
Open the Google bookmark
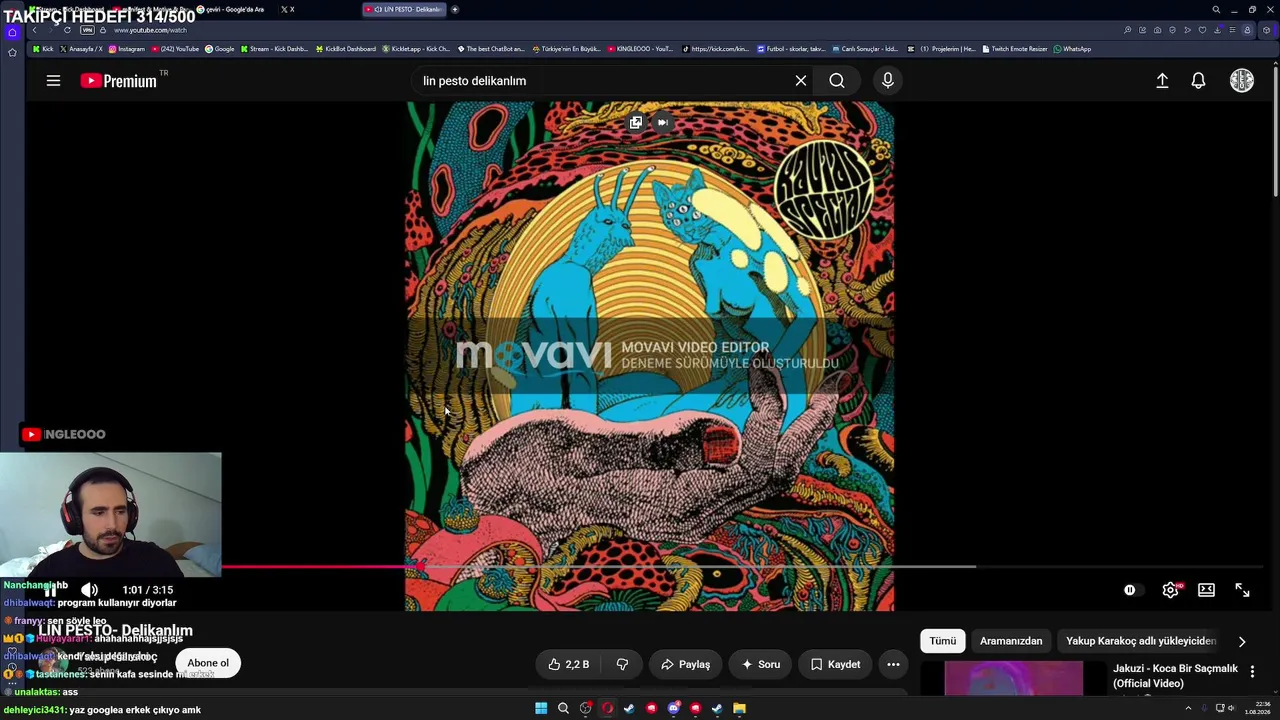(x=220, y=49)
